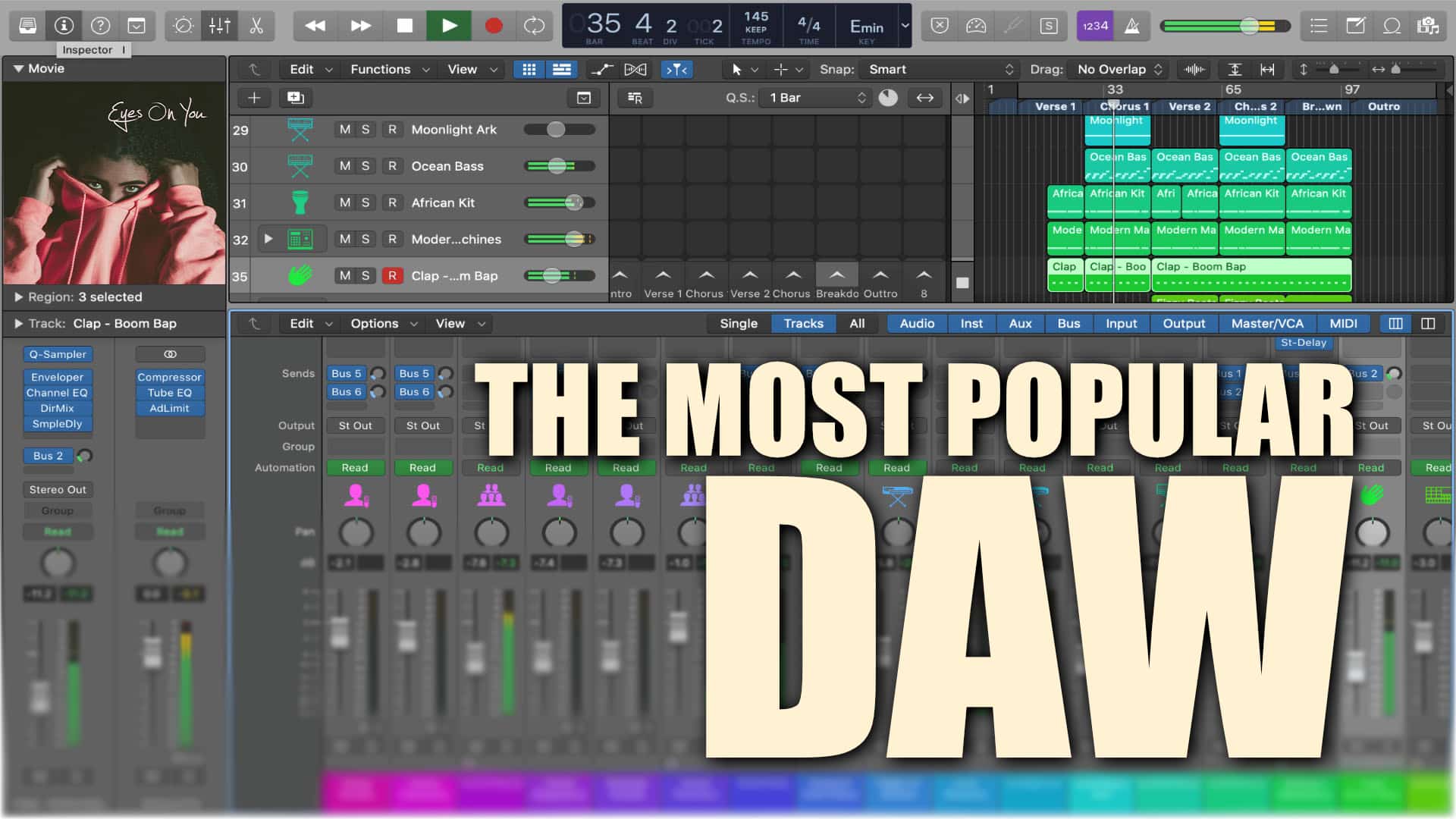
Task: Solo the Moonlight Ark track
Action: pyautogui.click(x=366, y=130)
